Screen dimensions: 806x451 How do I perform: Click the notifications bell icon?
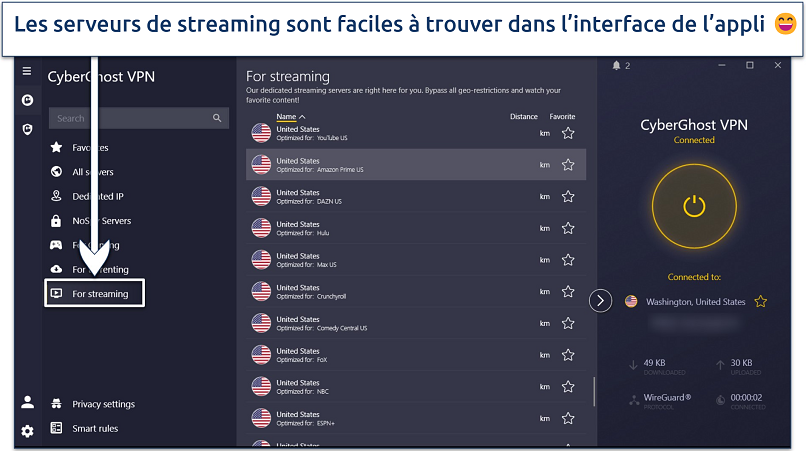pyautogui.click(x=618, y=66)
